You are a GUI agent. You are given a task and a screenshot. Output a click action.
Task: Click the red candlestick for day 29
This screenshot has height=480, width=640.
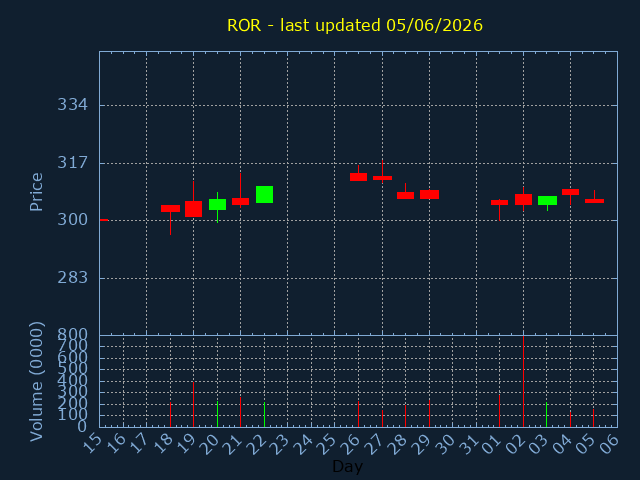point(429,194)
